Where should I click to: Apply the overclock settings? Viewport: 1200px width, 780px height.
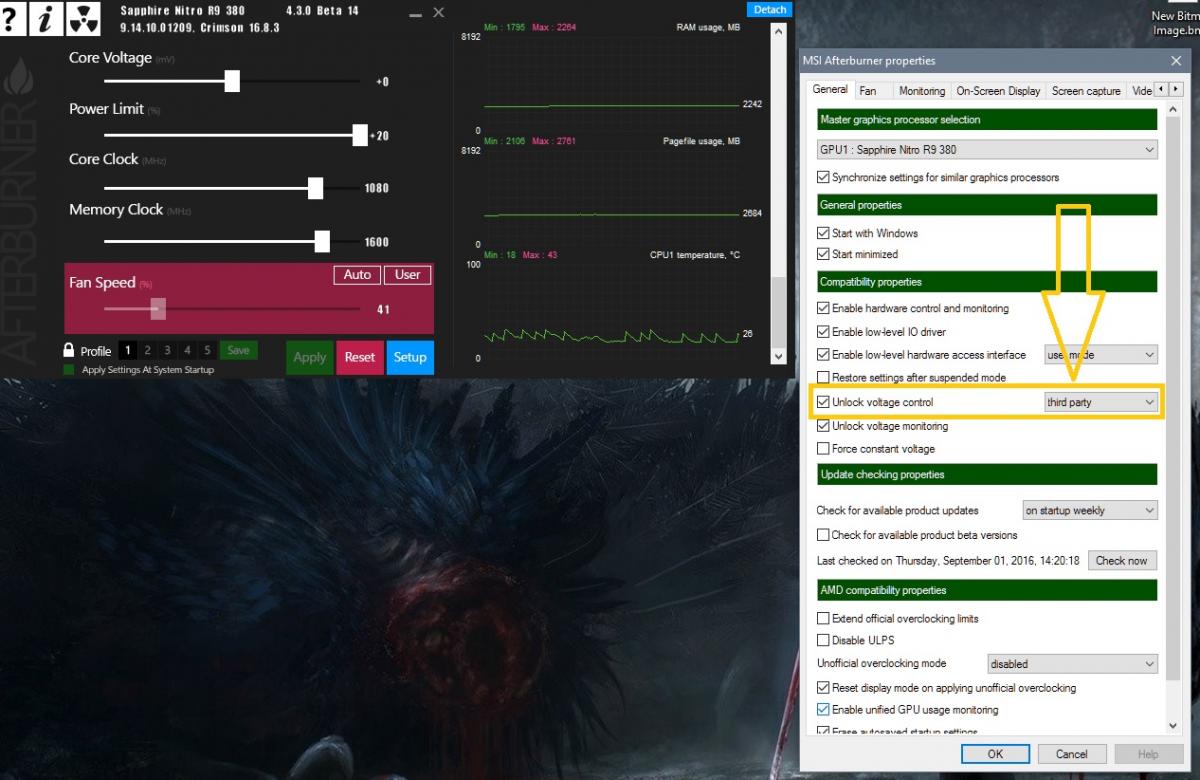[x=310, y=357]
